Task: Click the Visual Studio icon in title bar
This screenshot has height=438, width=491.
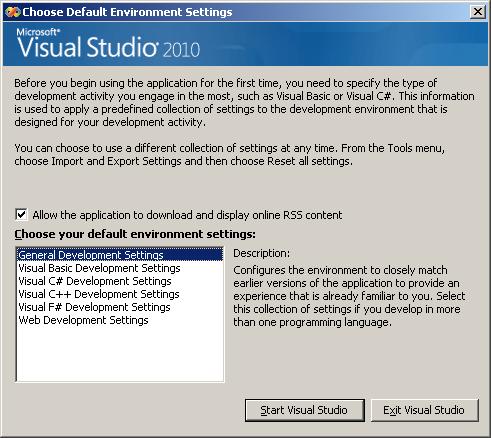Action: 13,12
